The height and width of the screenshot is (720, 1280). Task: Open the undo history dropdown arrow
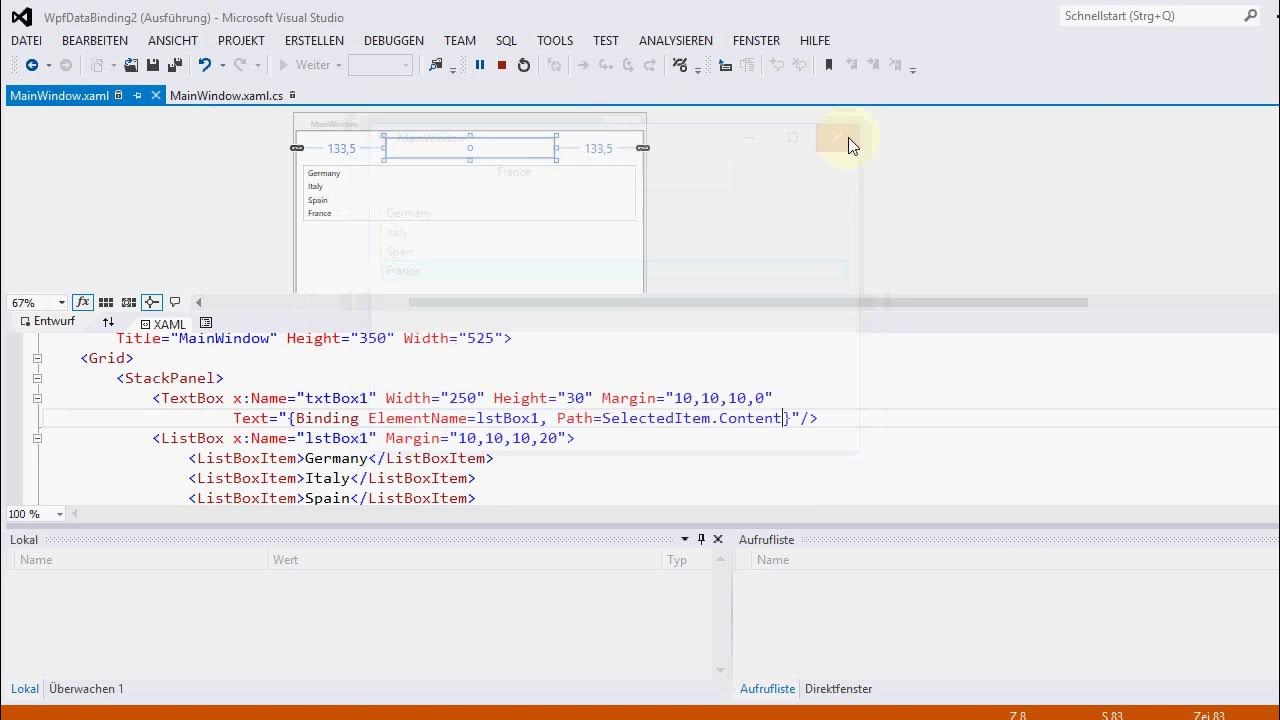pyautogui.click(x=222, y=65)
